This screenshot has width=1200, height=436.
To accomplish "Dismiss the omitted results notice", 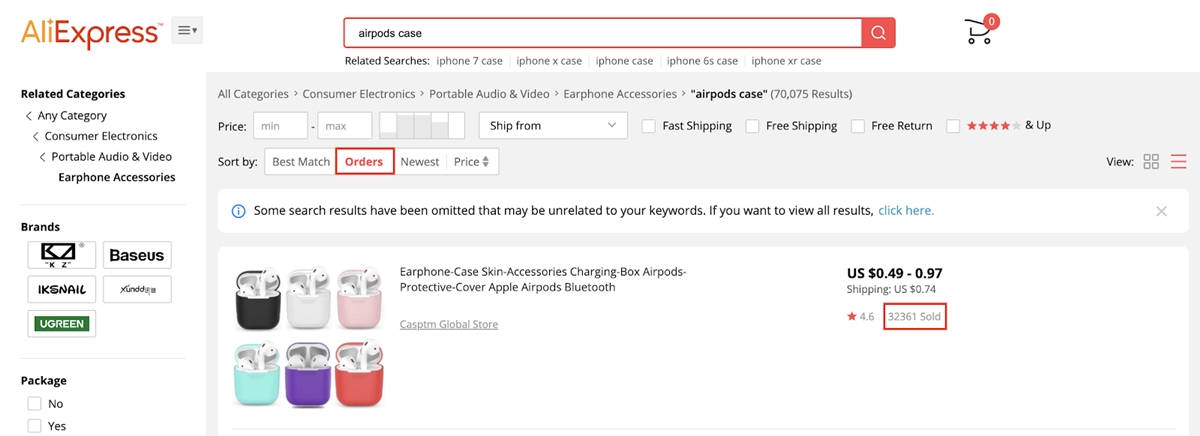I will pyautogui.click(x=1161, y=211).
